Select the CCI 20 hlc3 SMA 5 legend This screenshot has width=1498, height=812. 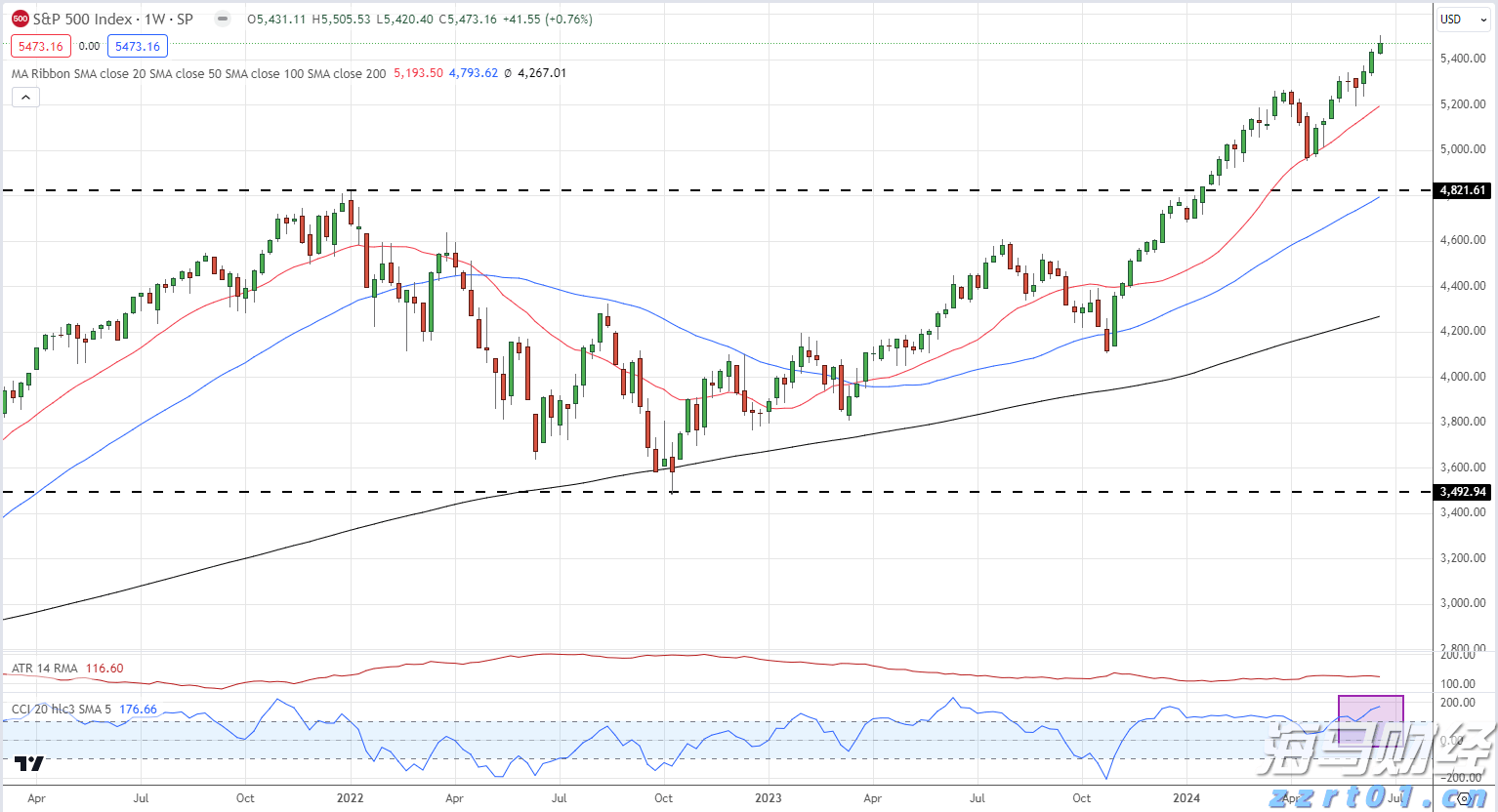[62, 710]
